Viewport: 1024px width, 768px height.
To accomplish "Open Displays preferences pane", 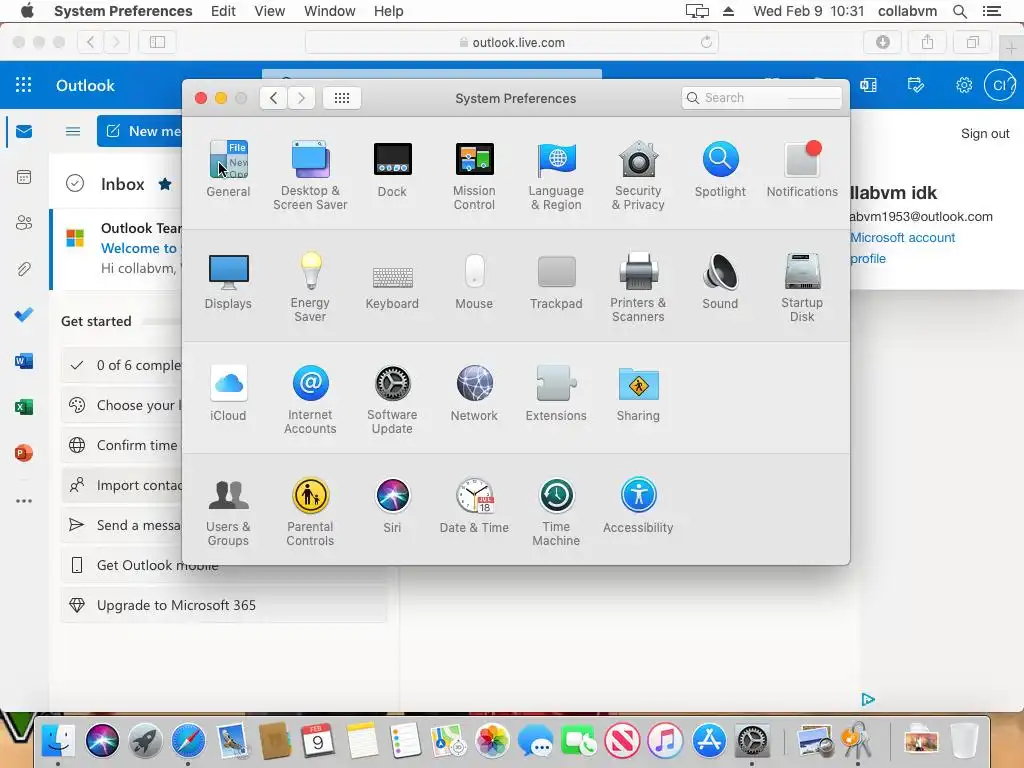I will tap(228, 281).
